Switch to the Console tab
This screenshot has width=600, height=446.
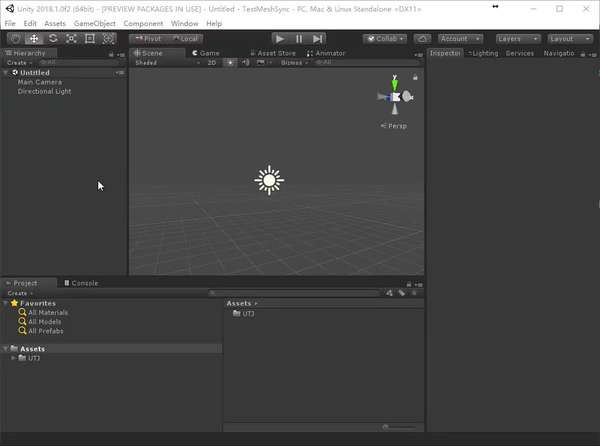pyautogui.click(x=82, y=283)
